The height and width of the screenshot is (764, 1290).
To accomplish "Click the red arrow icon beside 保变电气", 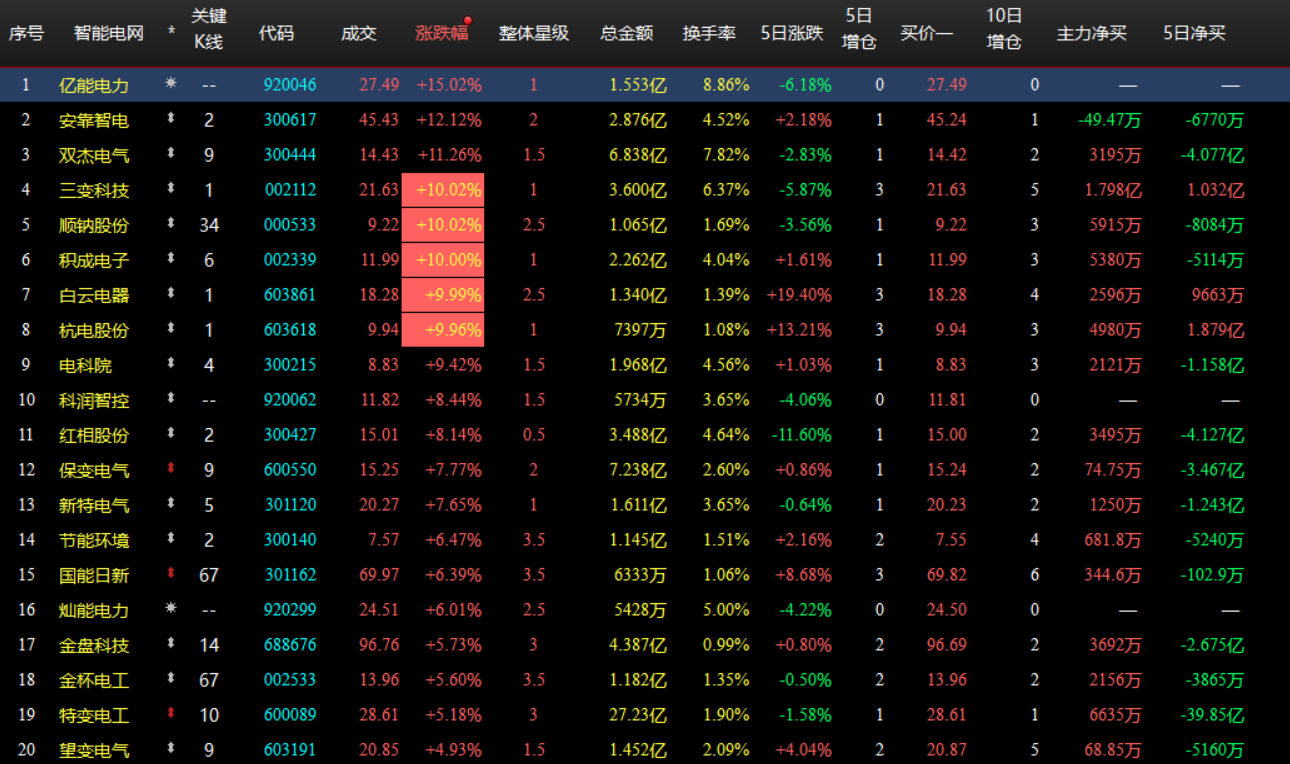I will pos(170,469).
